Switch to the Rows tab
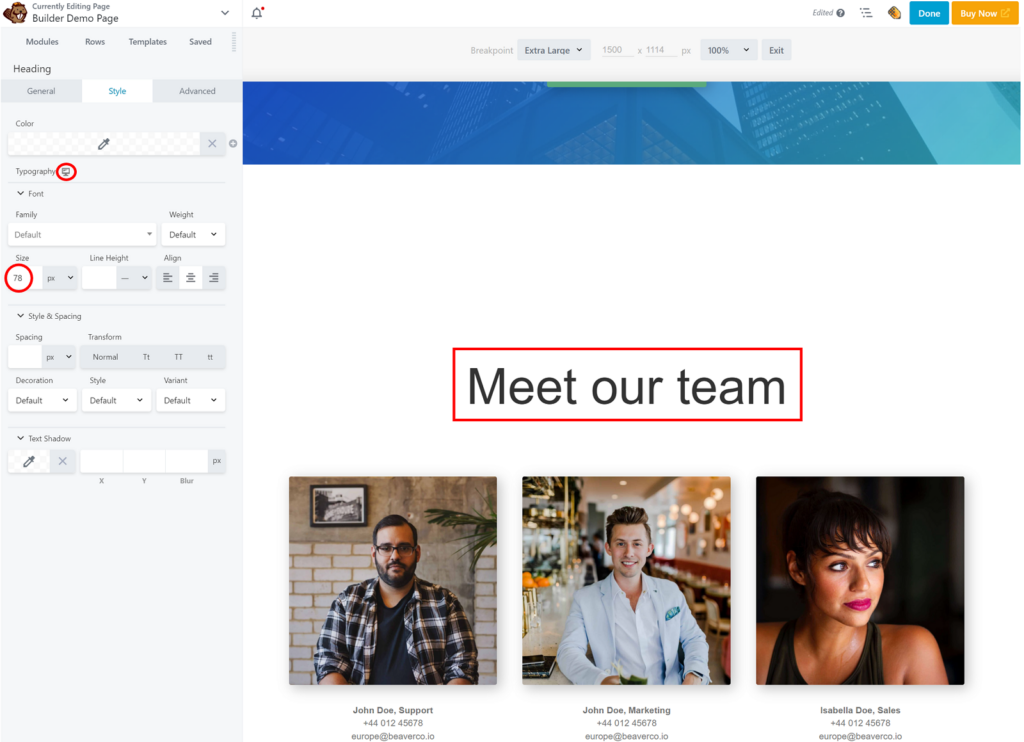 click(95, 42)
